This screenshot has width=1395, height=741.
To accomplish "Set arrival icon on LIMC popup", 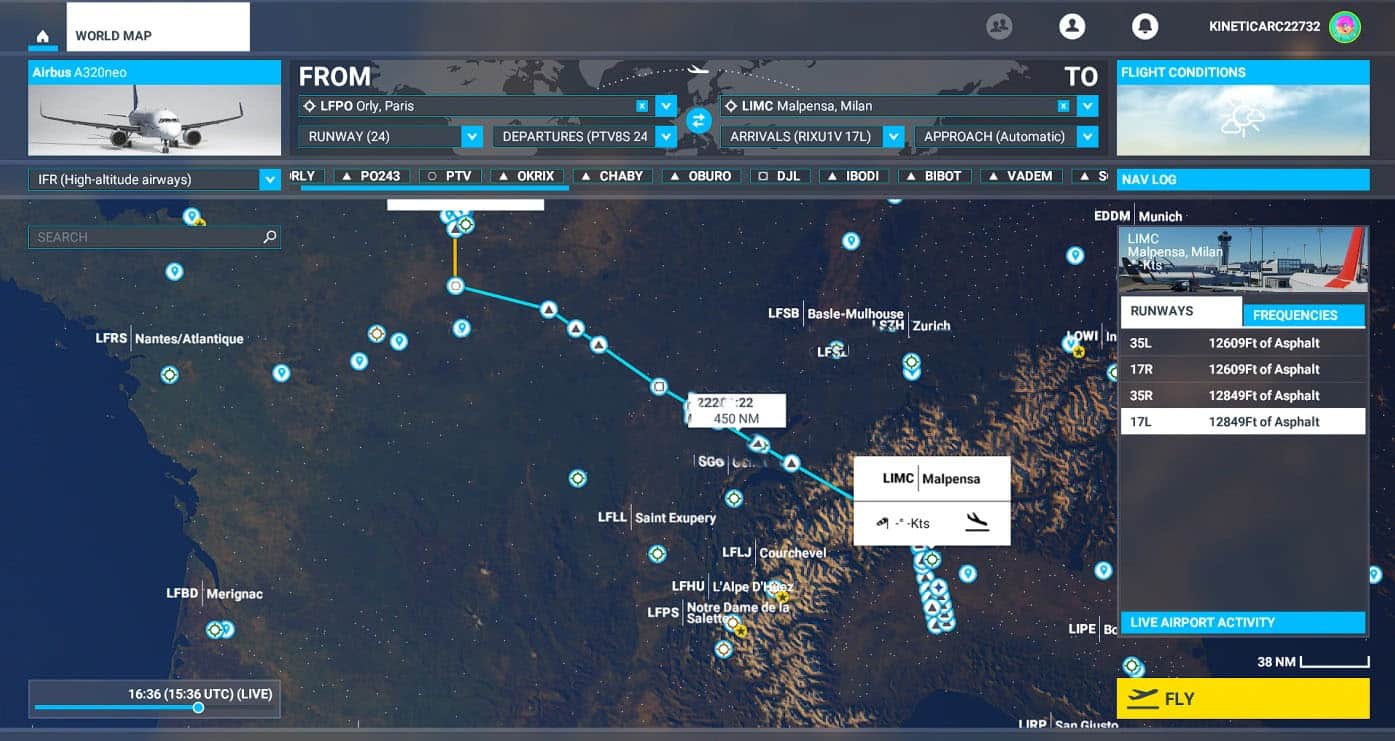I will coord(977,522).
